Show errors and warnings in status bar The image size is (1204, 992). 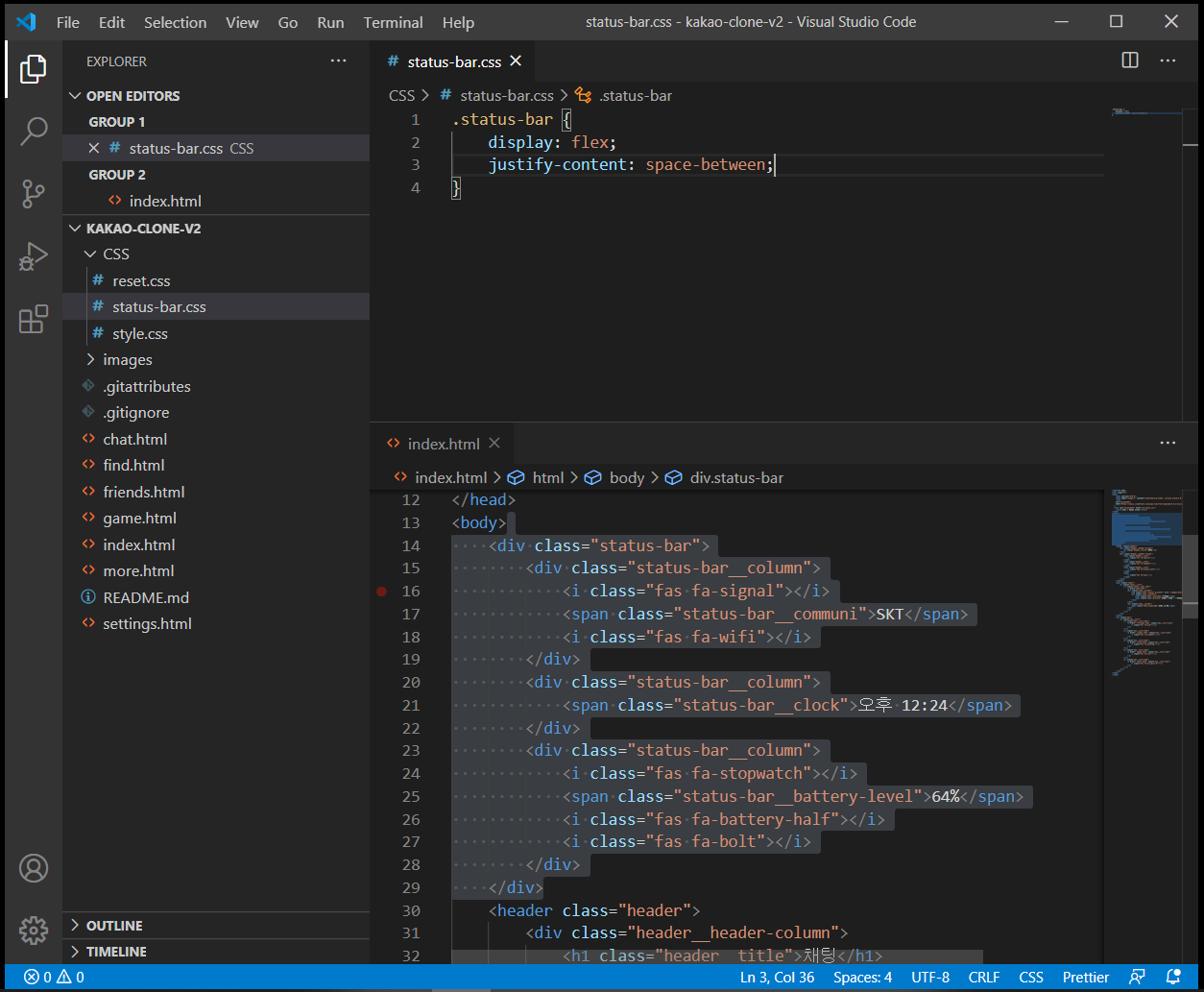tap(54, 978)
